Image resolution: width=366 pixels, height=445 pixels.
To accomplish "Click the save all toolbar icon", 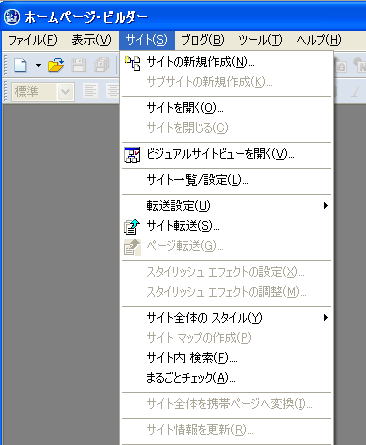I will [x=102, y=65].
